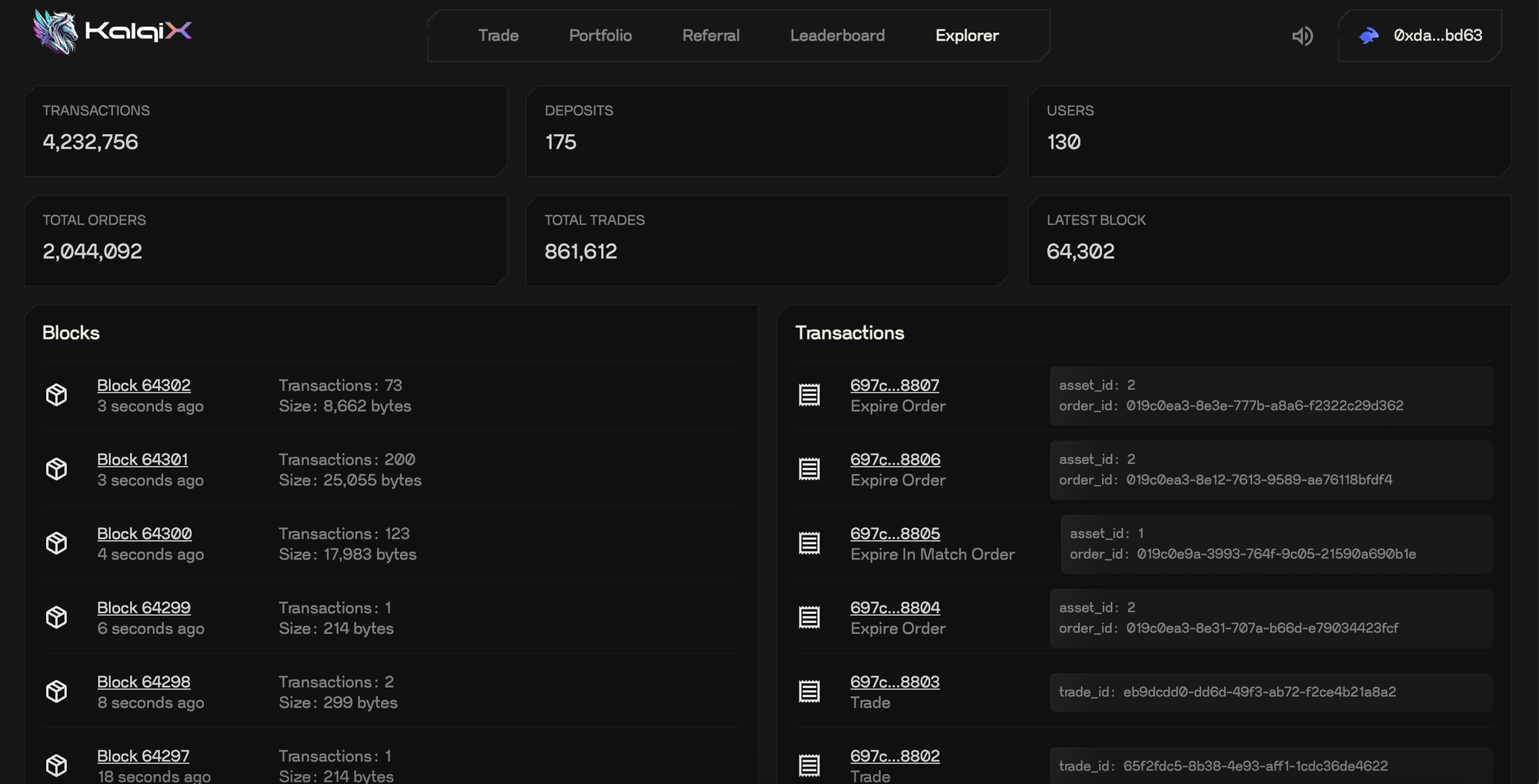Screen dimensions: 1539x784
Task: Click receipt icon beside transaction 697c...8803
Action: click(809, 692)
